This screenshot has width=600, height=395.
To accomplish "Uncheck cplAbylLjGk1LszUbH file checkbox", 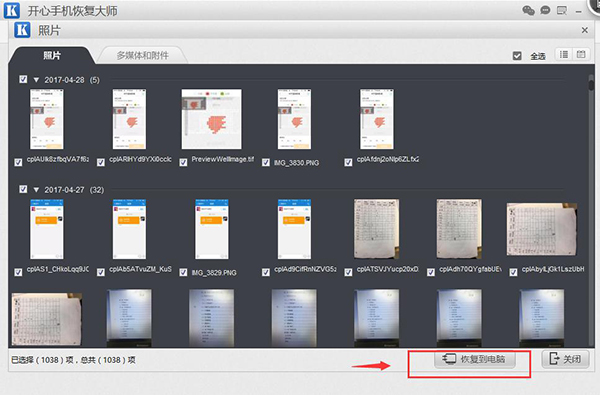I will (x=513, y=272).
